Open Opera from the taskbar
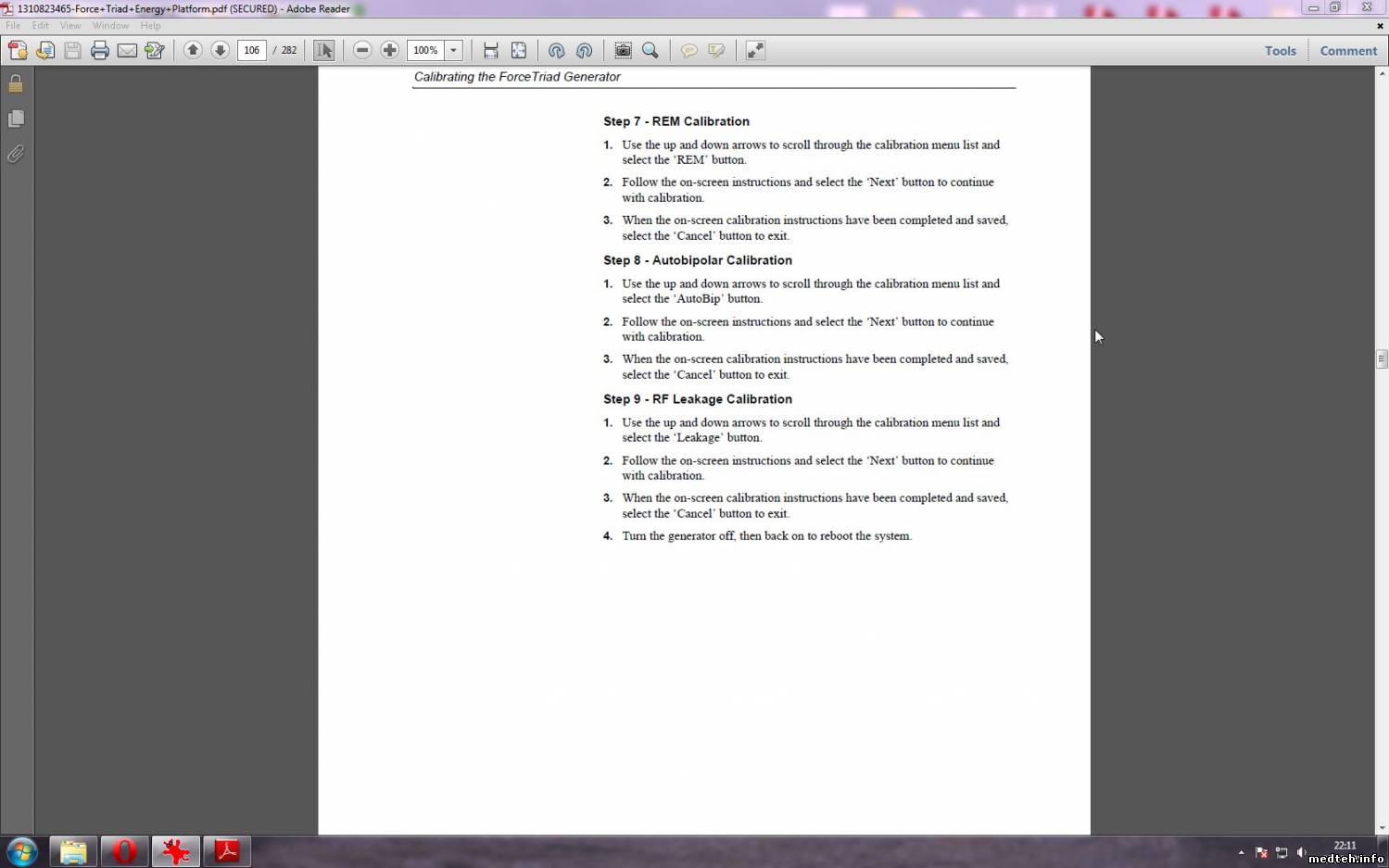Image resolution: width=1389 pixels, height=868 pixels. click(x=124, y=850)
